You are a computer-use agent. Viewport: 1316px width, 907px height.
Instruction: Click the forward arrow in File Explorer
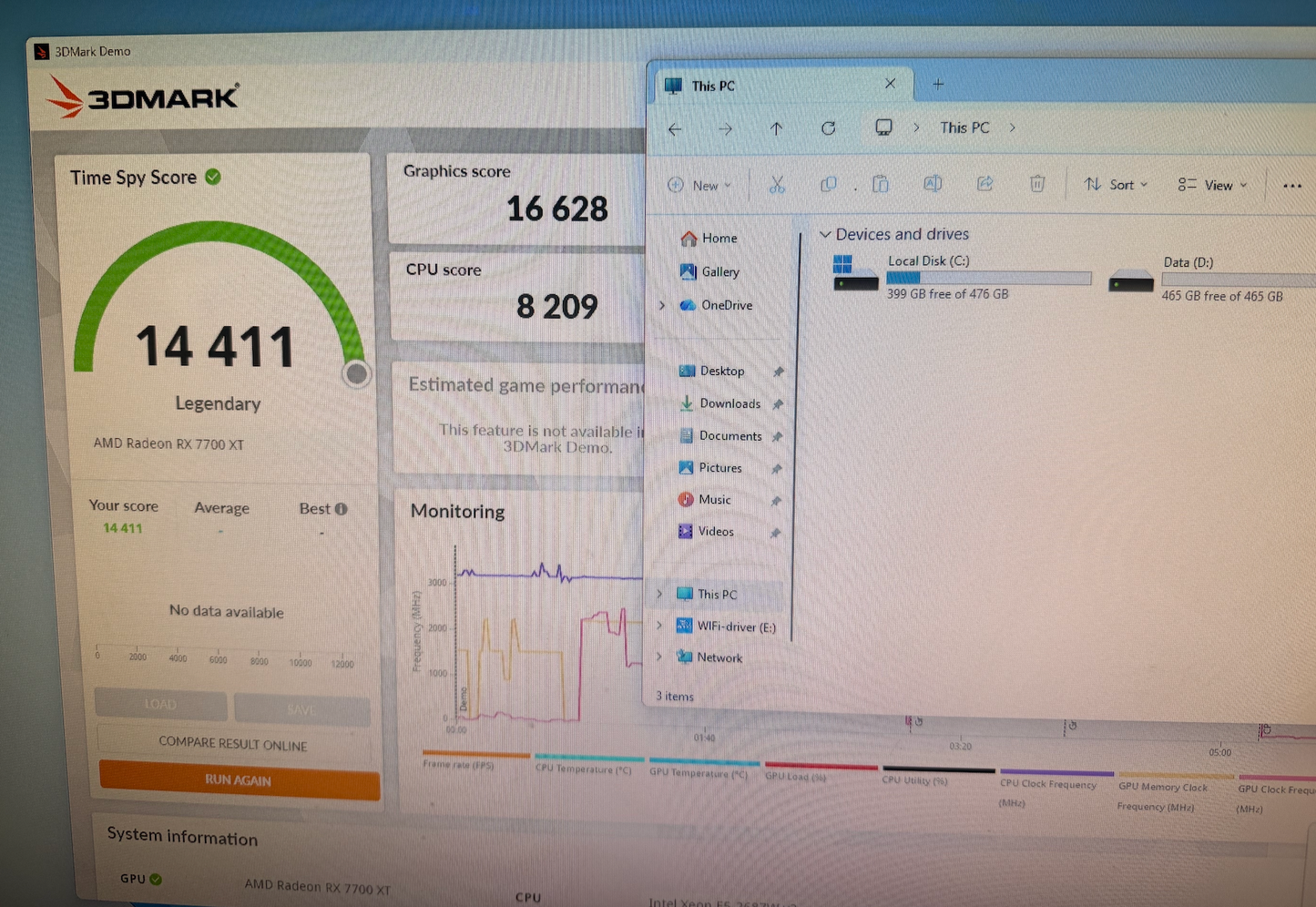pos(725,129)
